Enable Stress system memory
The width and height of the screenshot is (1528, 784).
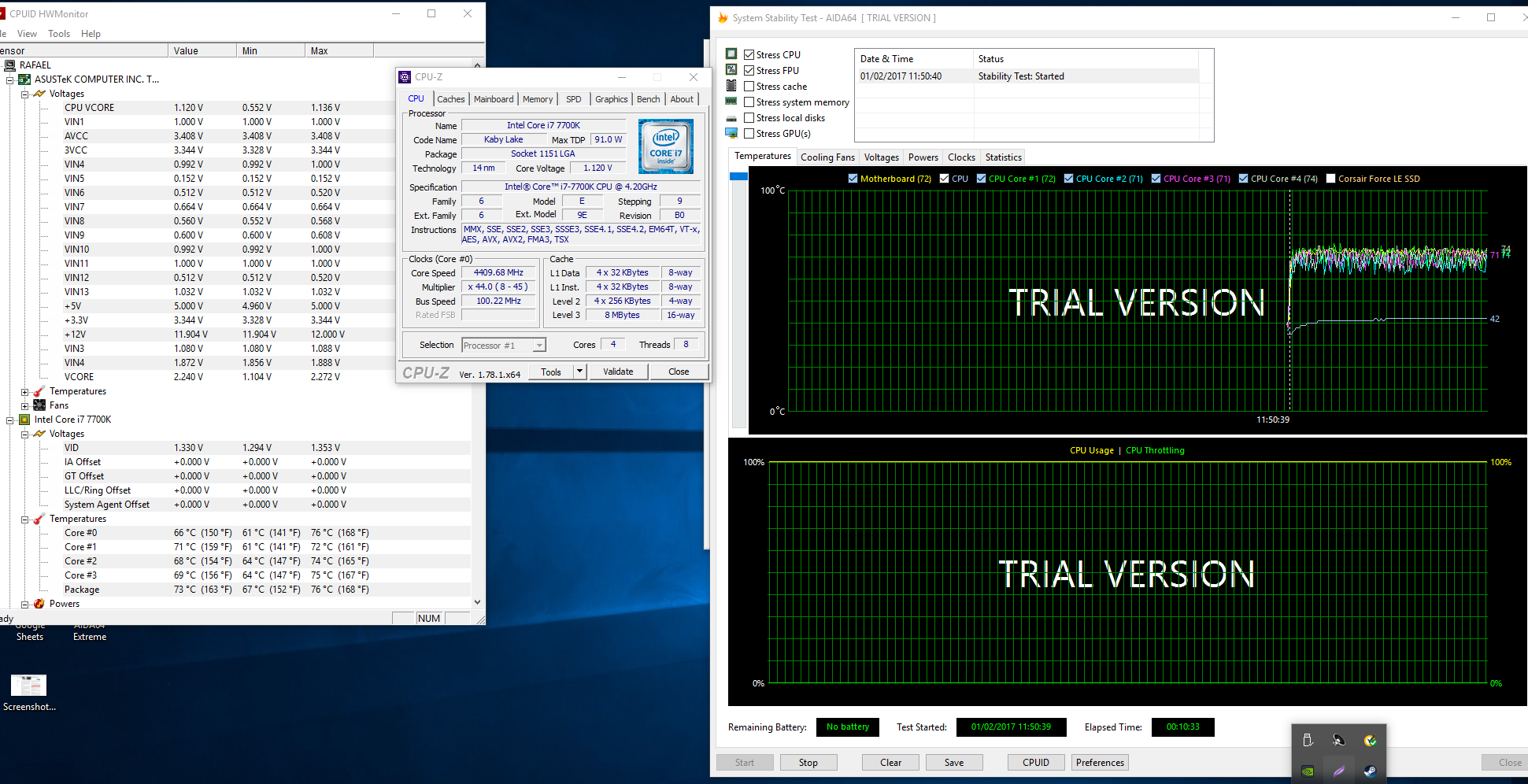pos(749,102)
